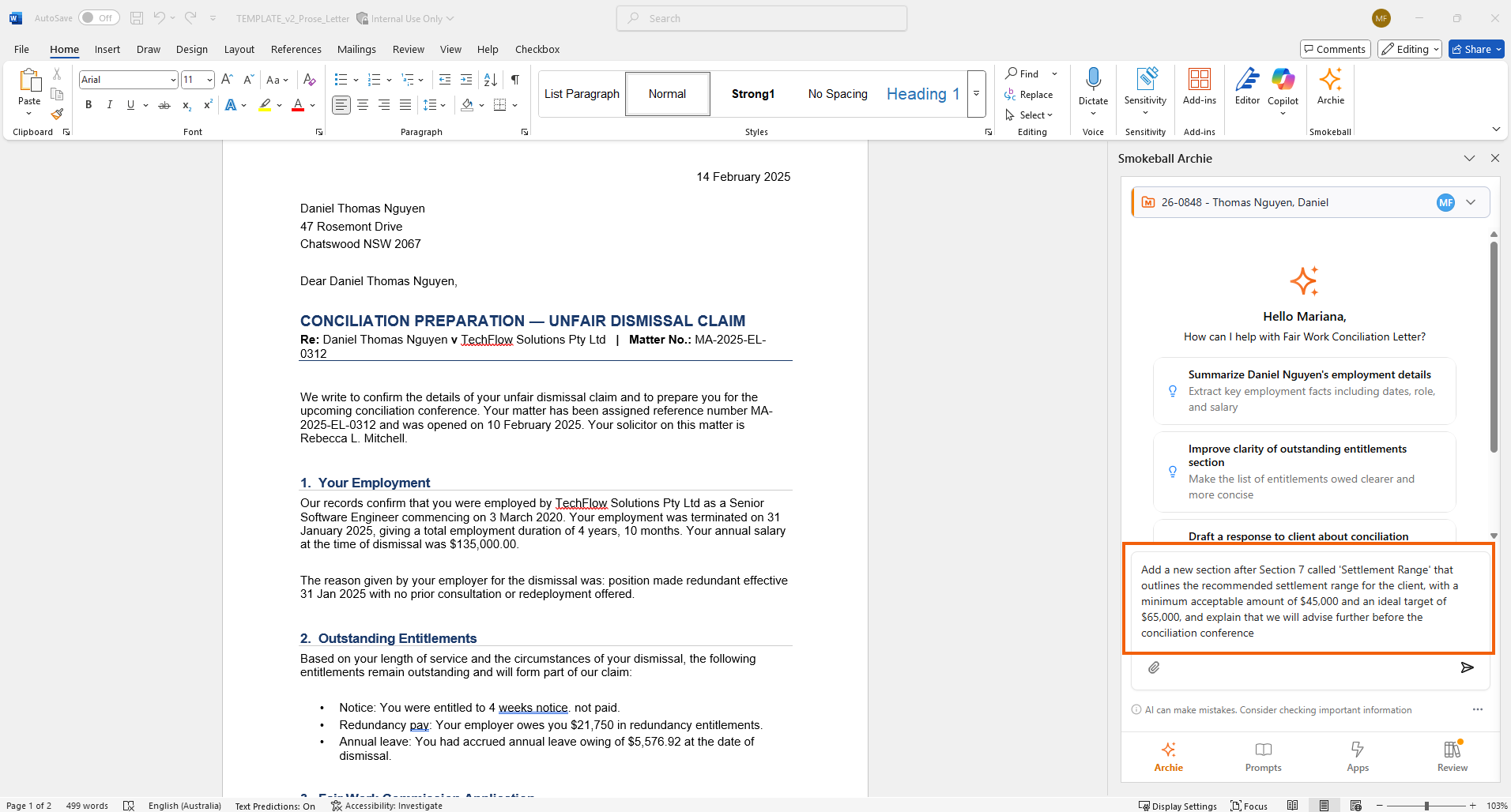Click the Format Painter brush icon
The image size is (1511, 812).
pos(57,115)
